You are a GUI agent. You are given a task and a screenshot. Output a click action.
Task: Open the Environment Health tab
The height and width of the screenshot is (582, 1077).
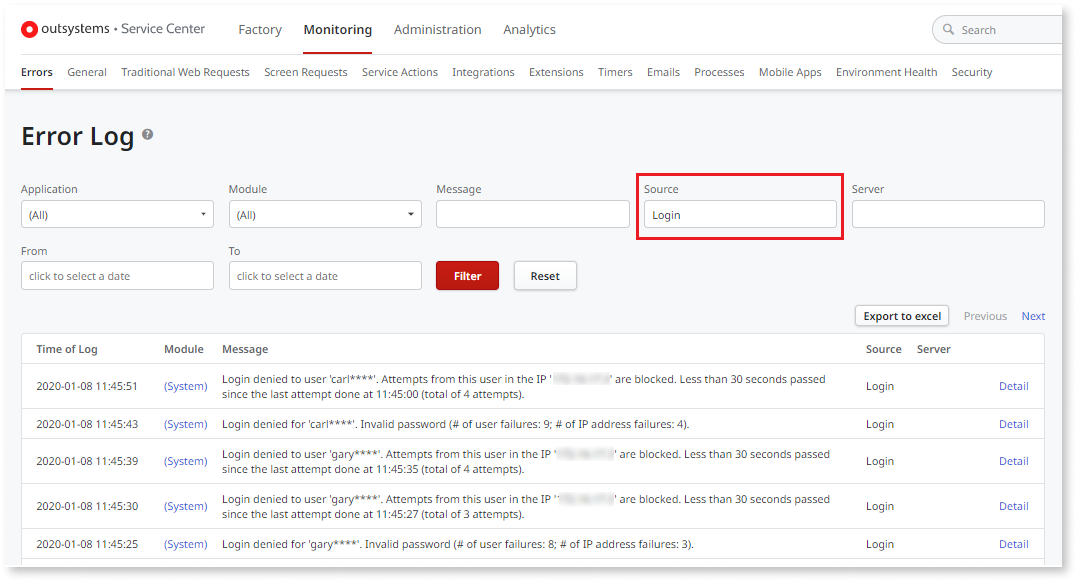coord(886,72)
